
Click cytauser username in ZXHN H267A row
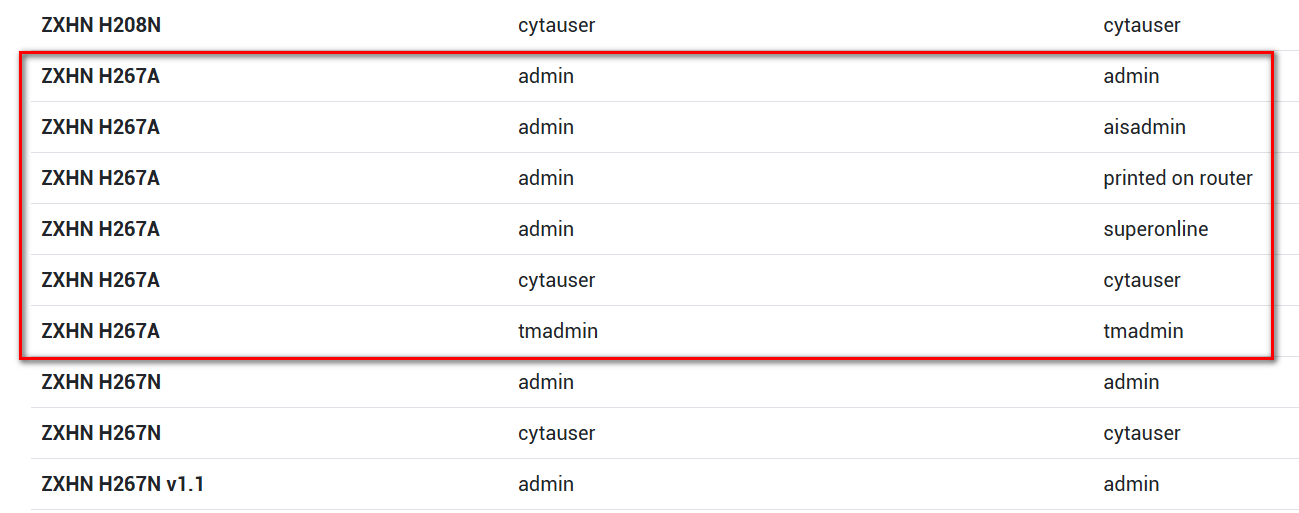pyautogui.click(x=556, y=280)
